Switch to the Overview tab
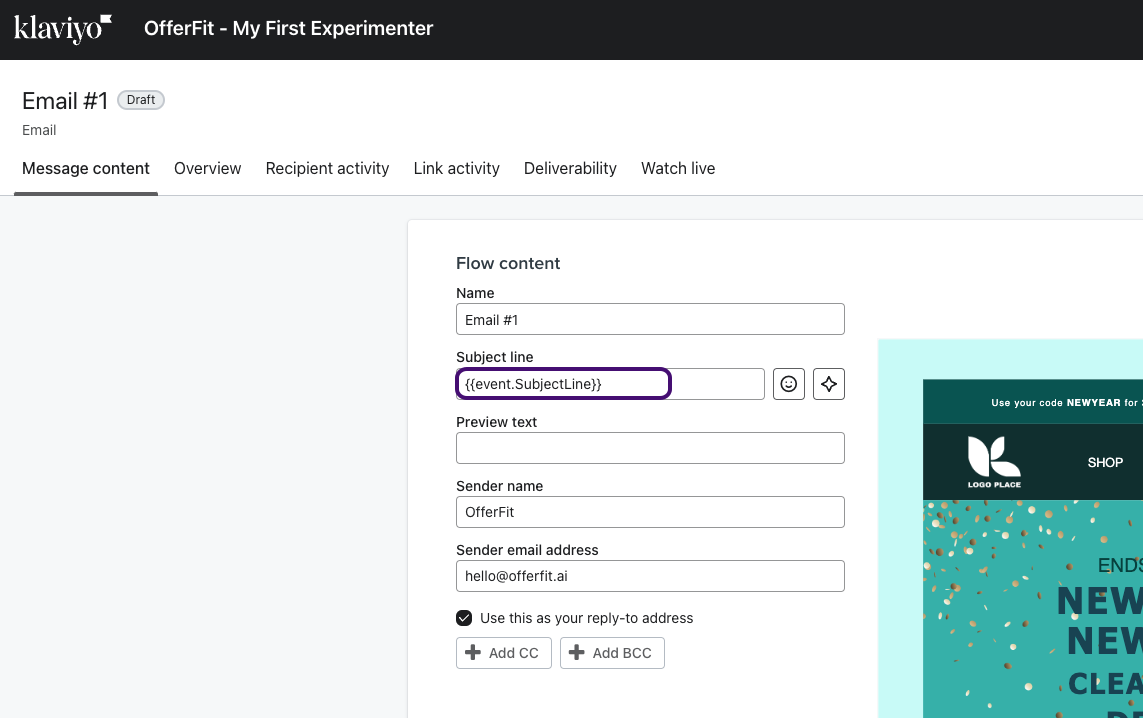This screenshot has width=1143, height=718. click(x=207, y=168)
